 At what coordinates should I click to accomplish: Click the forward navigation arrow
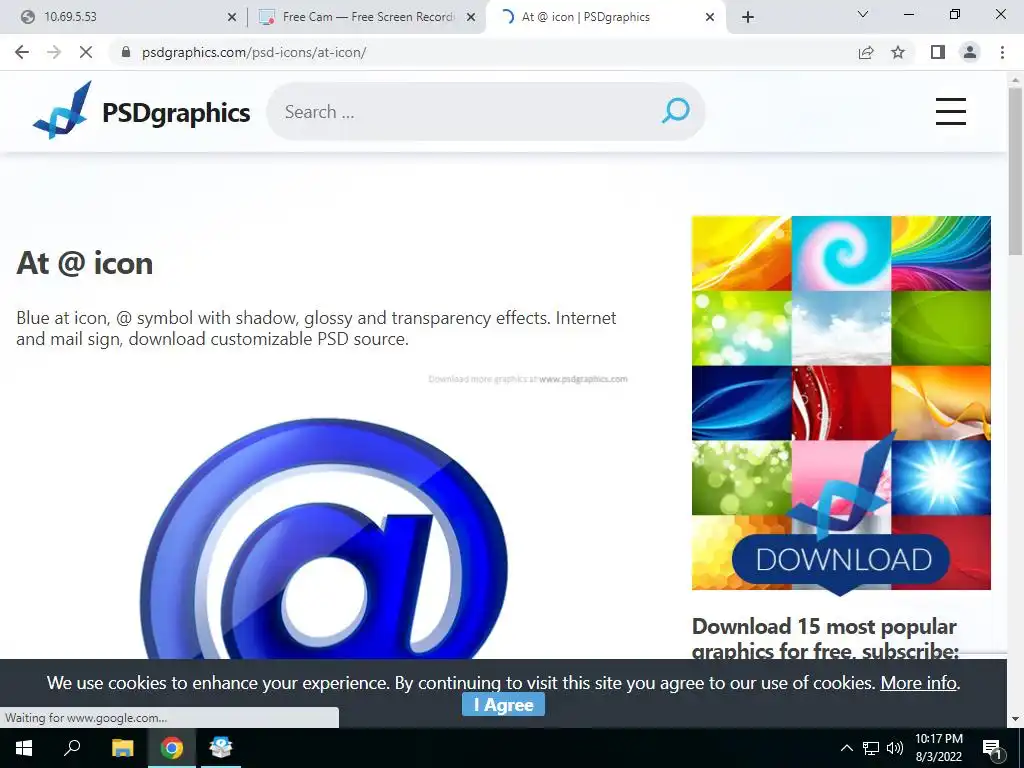pyautogui.click(x=54, y=52)
